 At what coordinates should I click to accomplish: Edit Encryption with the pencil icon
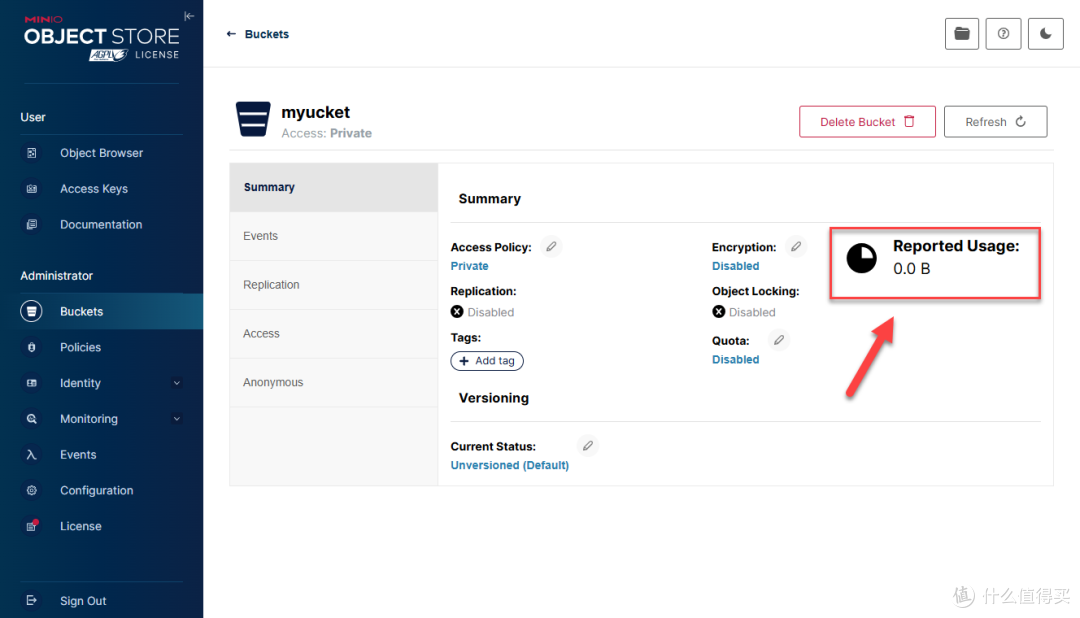796,247
